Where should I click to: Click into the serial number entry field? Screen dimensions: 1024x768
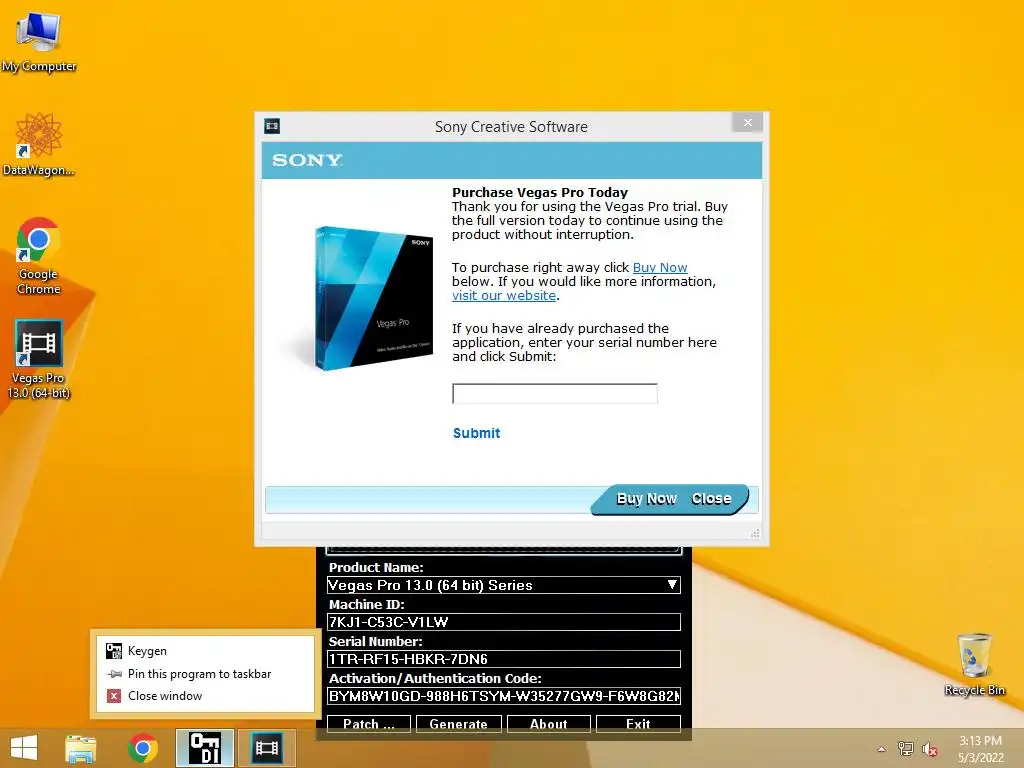click(554, 393)
